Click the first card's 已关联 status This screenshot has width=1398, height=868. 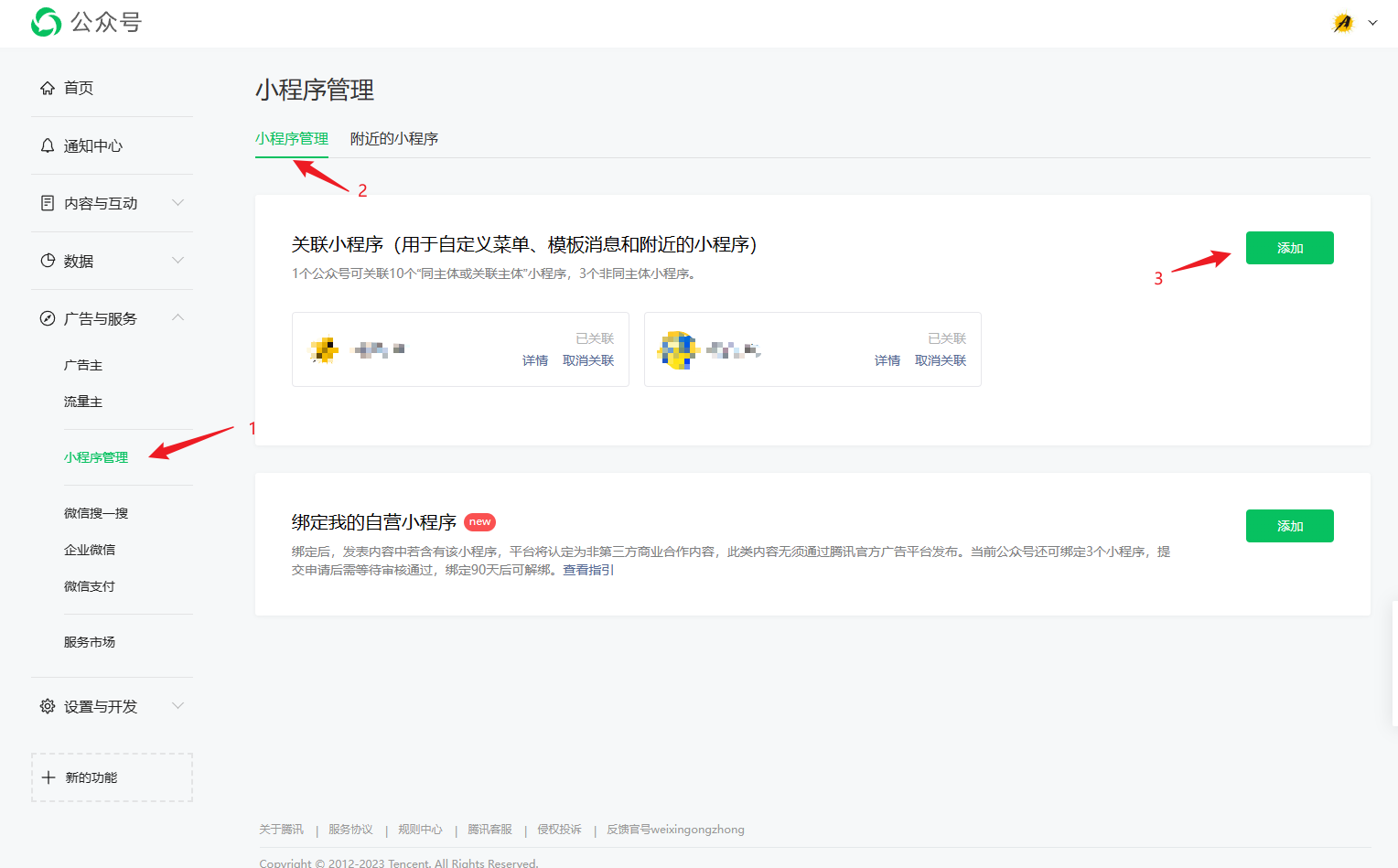595,338
